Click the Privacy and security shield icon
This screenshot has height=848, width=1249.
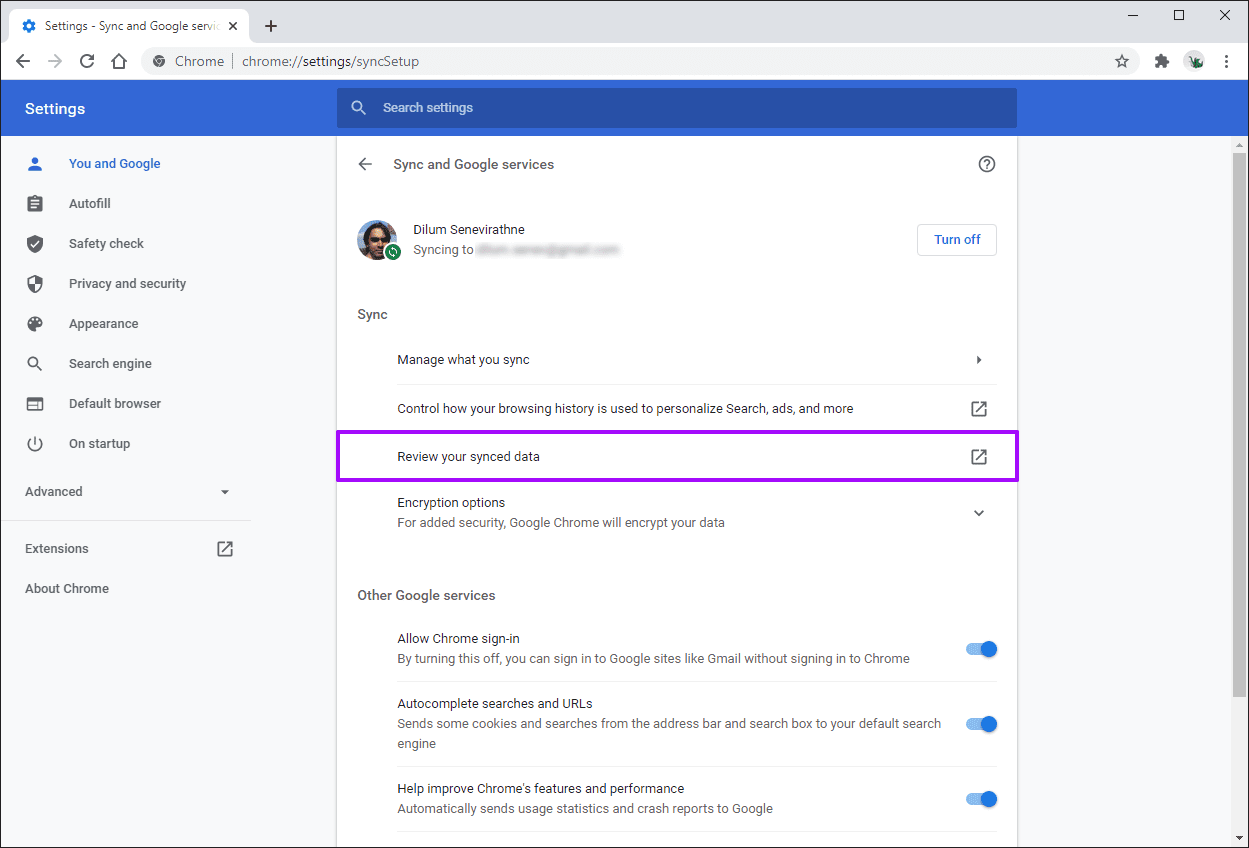pos(35,283)
